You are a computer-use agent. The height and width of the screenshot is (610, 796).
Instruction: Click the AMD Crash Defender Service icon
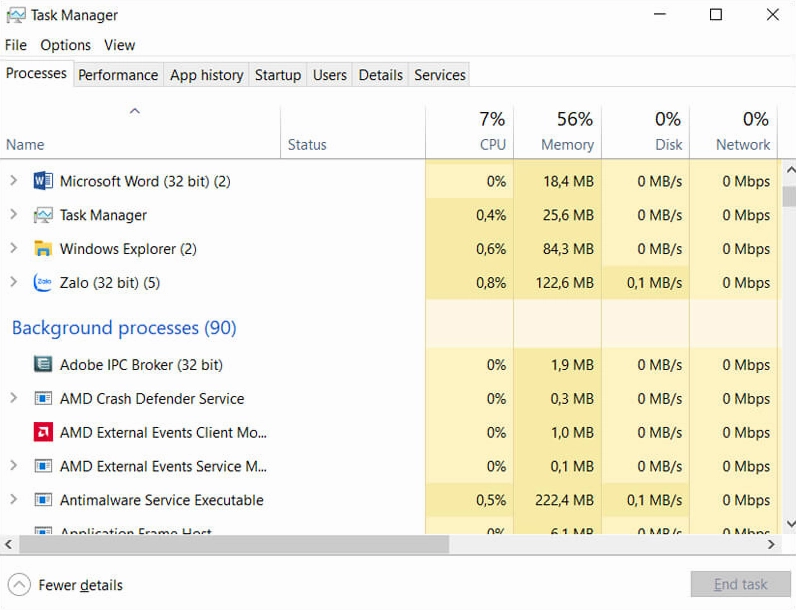click(x=43, y=398)
